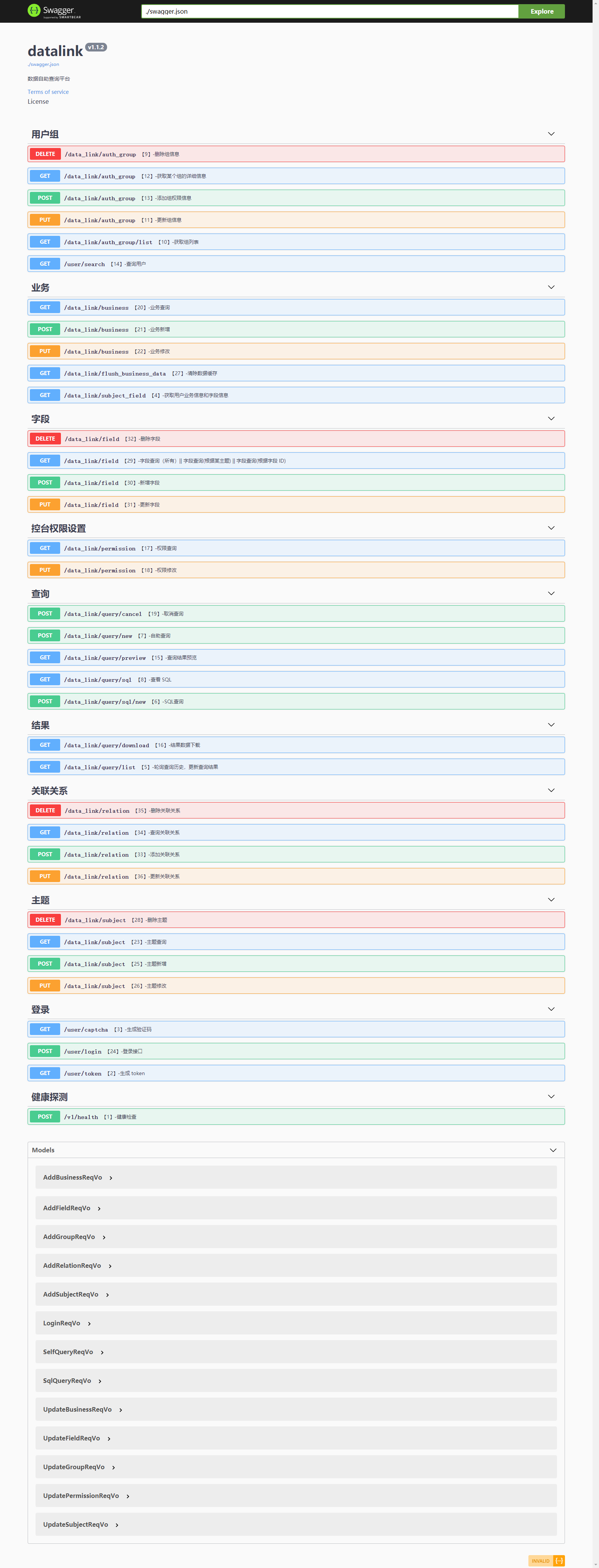Expand the AddFieldReqVo model arrow
The width and height of the screenshot is (599, 1568).
pyautogui.click(x=99, y=1208)
